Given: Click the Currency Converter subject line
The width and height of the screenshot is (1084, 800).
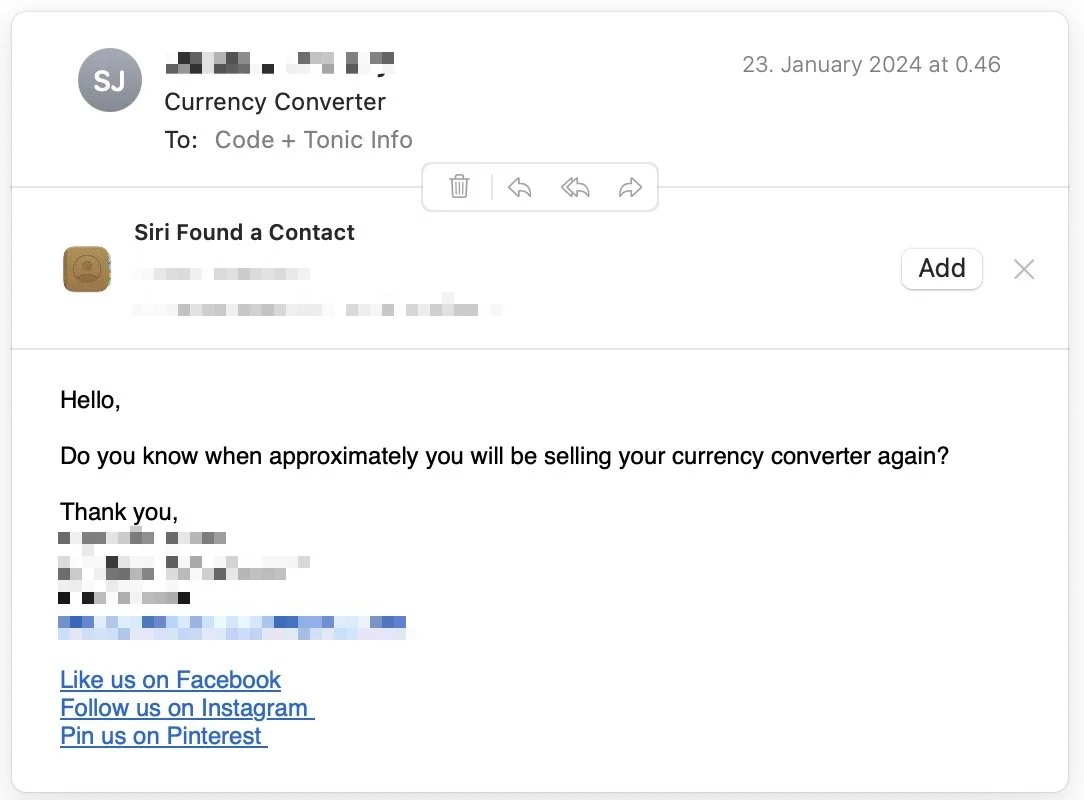Looking at the screenshot, I should pos(275,102).
